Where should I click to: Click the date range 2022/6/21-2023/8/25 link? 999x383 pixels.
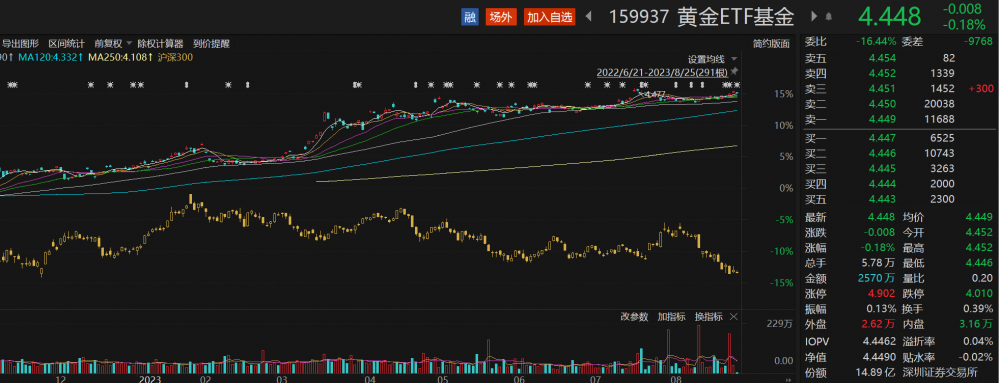662,72
